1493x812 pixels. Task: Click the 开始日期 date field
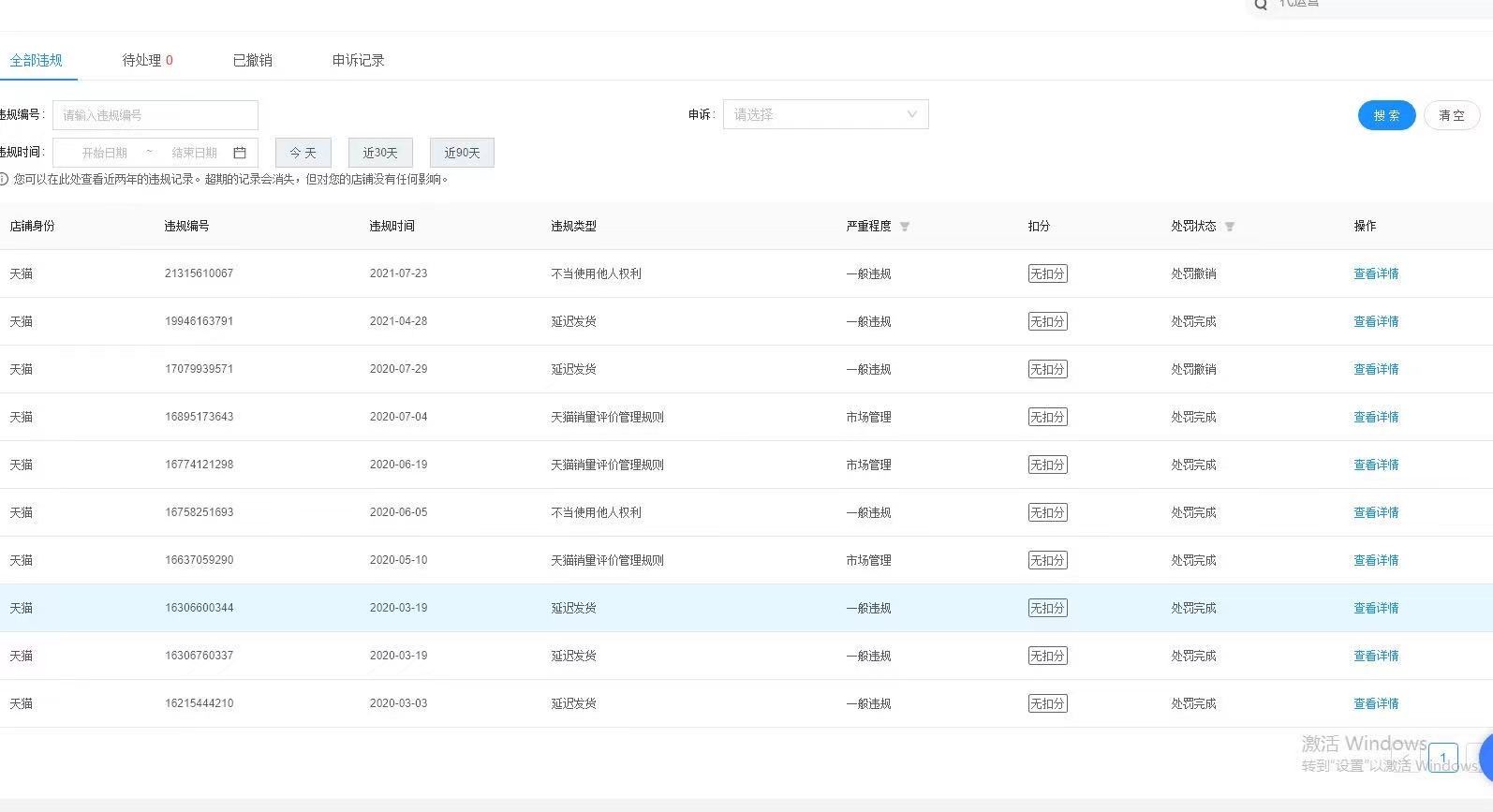point(104,153)
